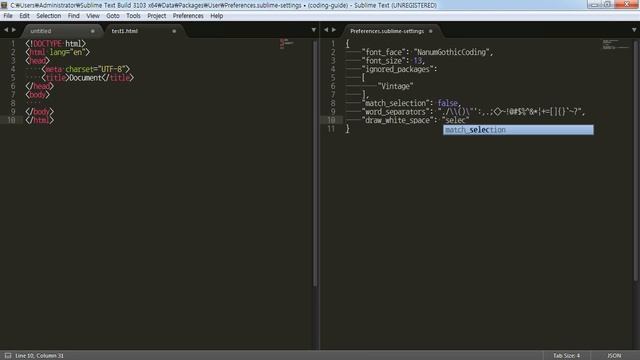The width and height of the screenshot is (640, 360).
Task: Close the untitled tab
Action: click(x=93, y=31)
